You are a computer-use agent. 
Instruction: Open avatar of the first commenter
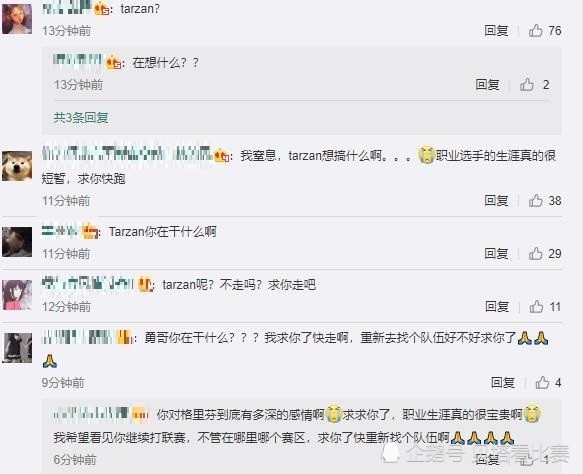click(17, 19)
